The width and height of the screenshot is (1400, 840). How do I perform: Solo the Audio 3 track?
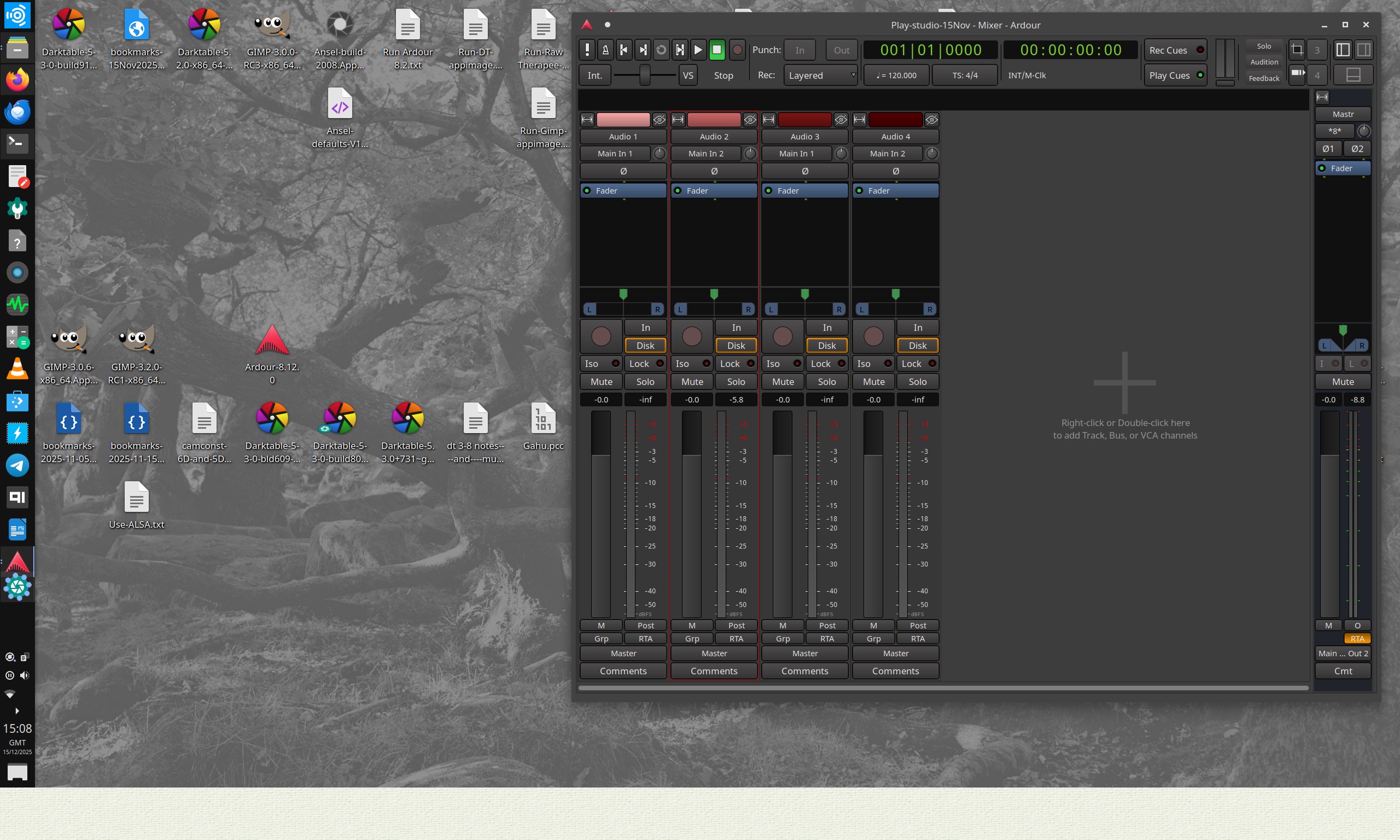pos(826,382)
